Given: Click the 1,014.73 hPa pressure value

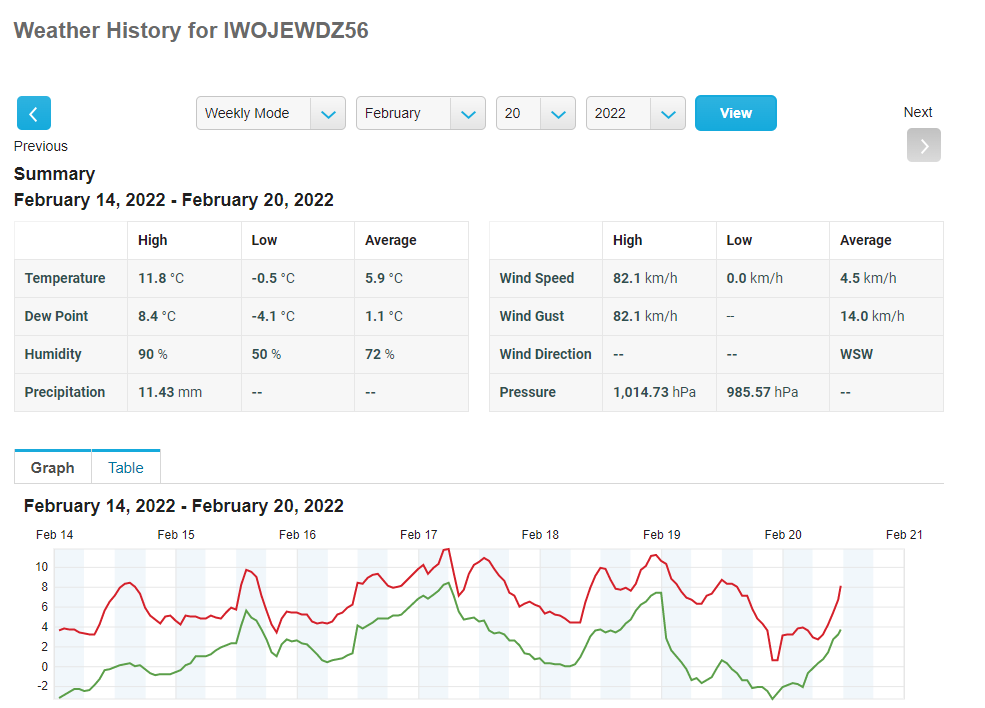Looking at the screenshot, I should click(x=655, y=392).
